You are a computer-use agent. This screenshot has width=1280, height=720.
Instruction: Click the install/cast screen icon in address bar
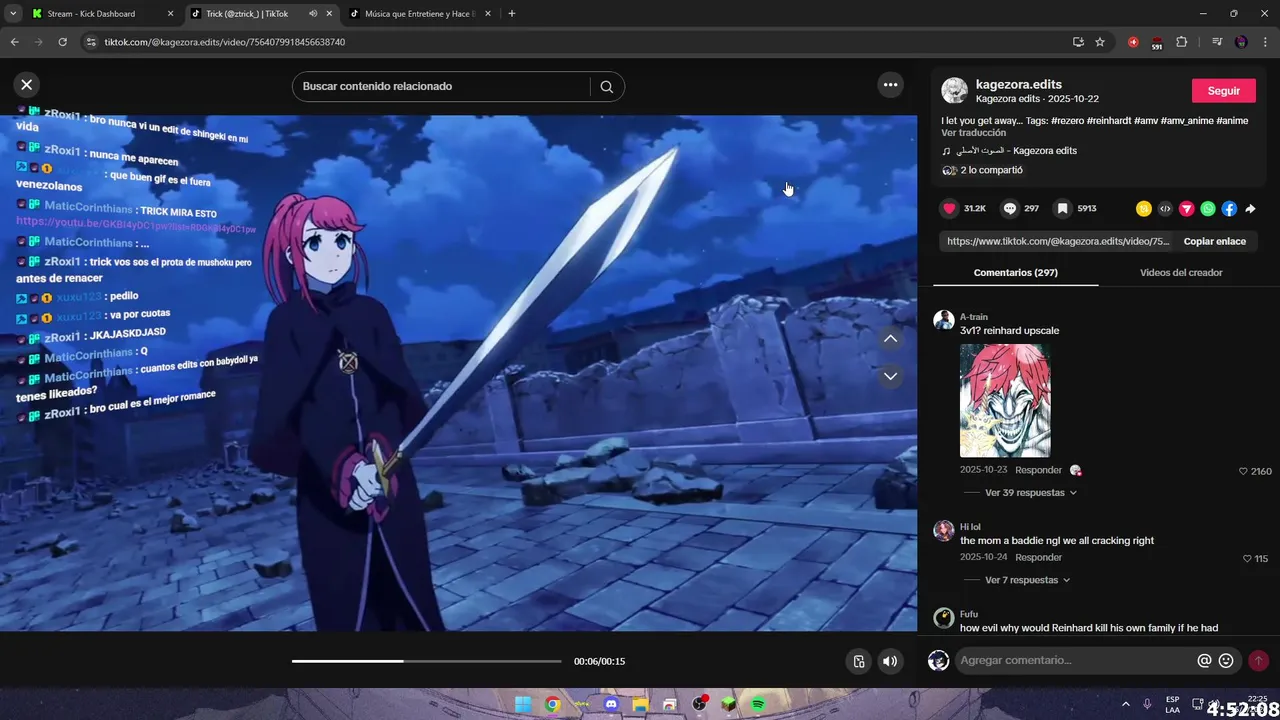1078,42
